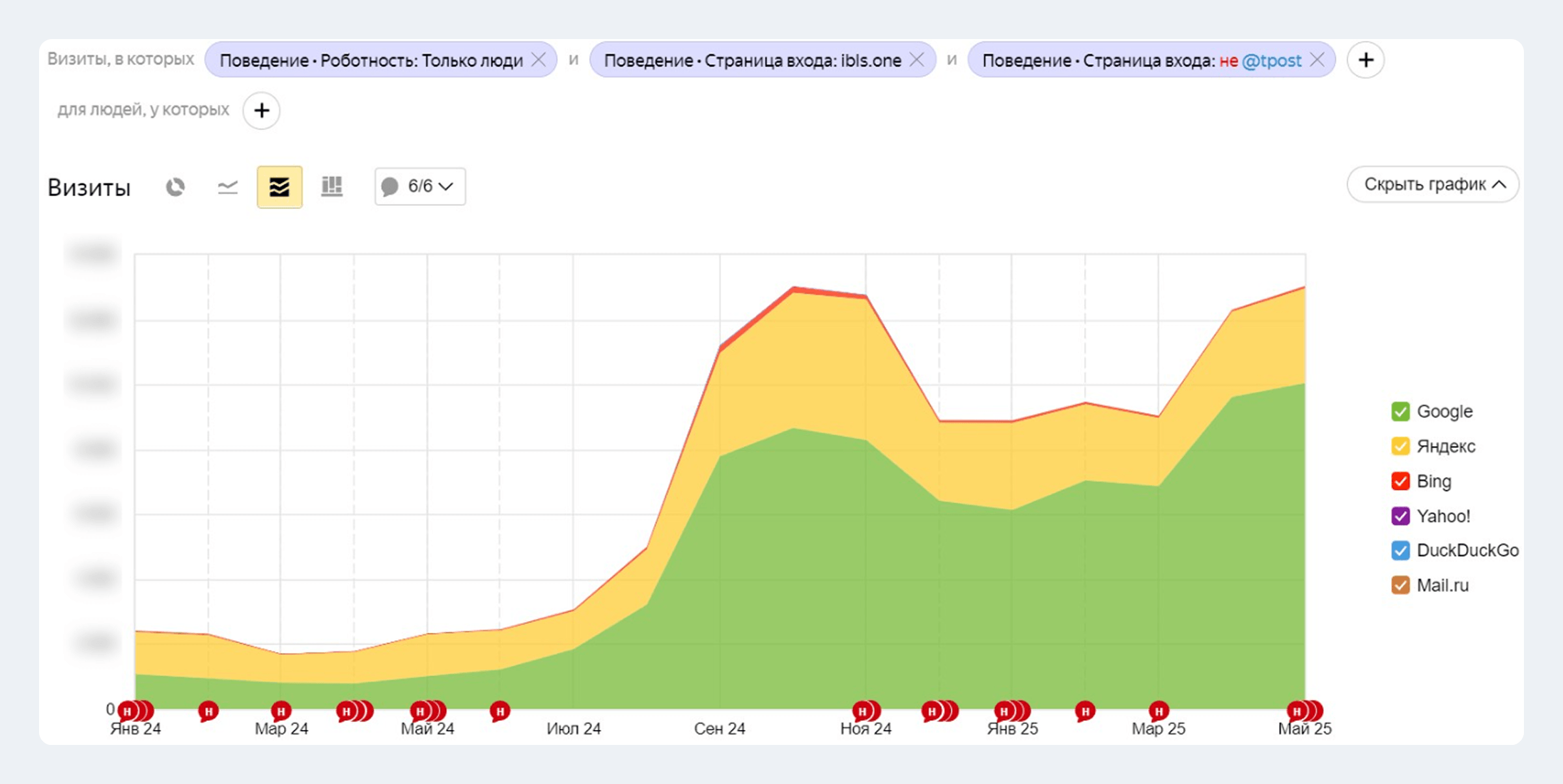Collapse chart with Скрыть график

(x=1433, y=185)
